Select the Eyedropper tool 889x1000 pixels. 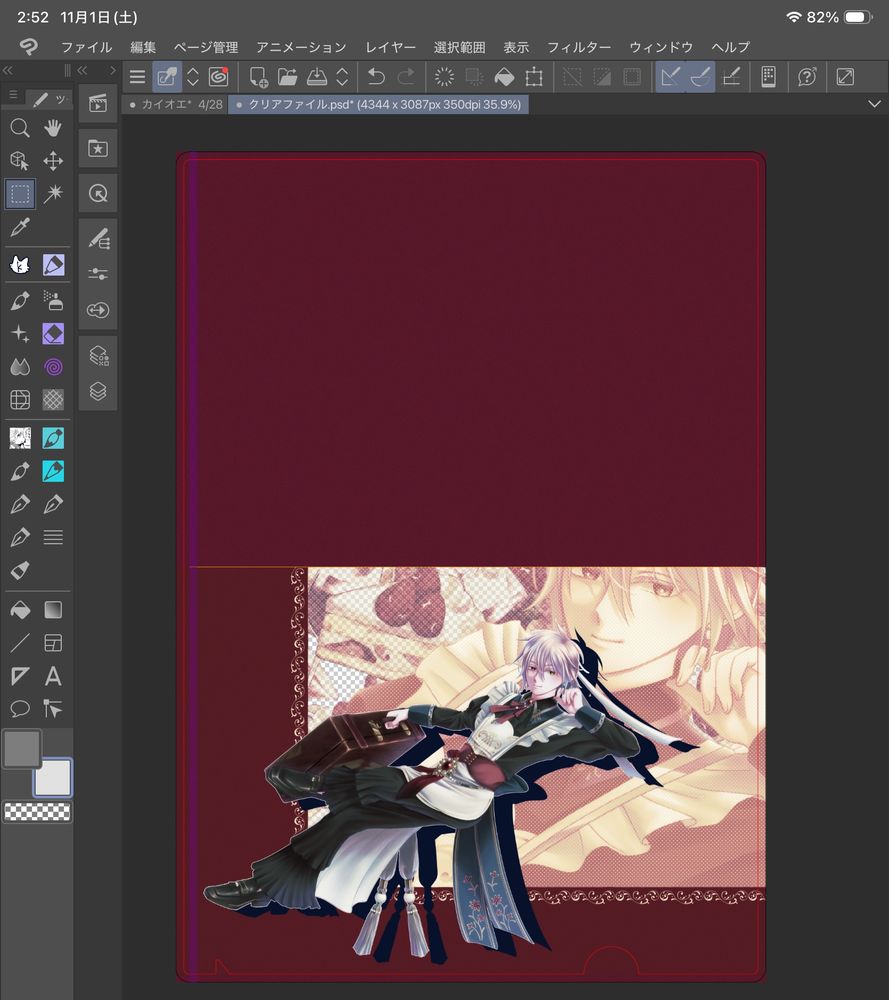[x=20, y=227]
